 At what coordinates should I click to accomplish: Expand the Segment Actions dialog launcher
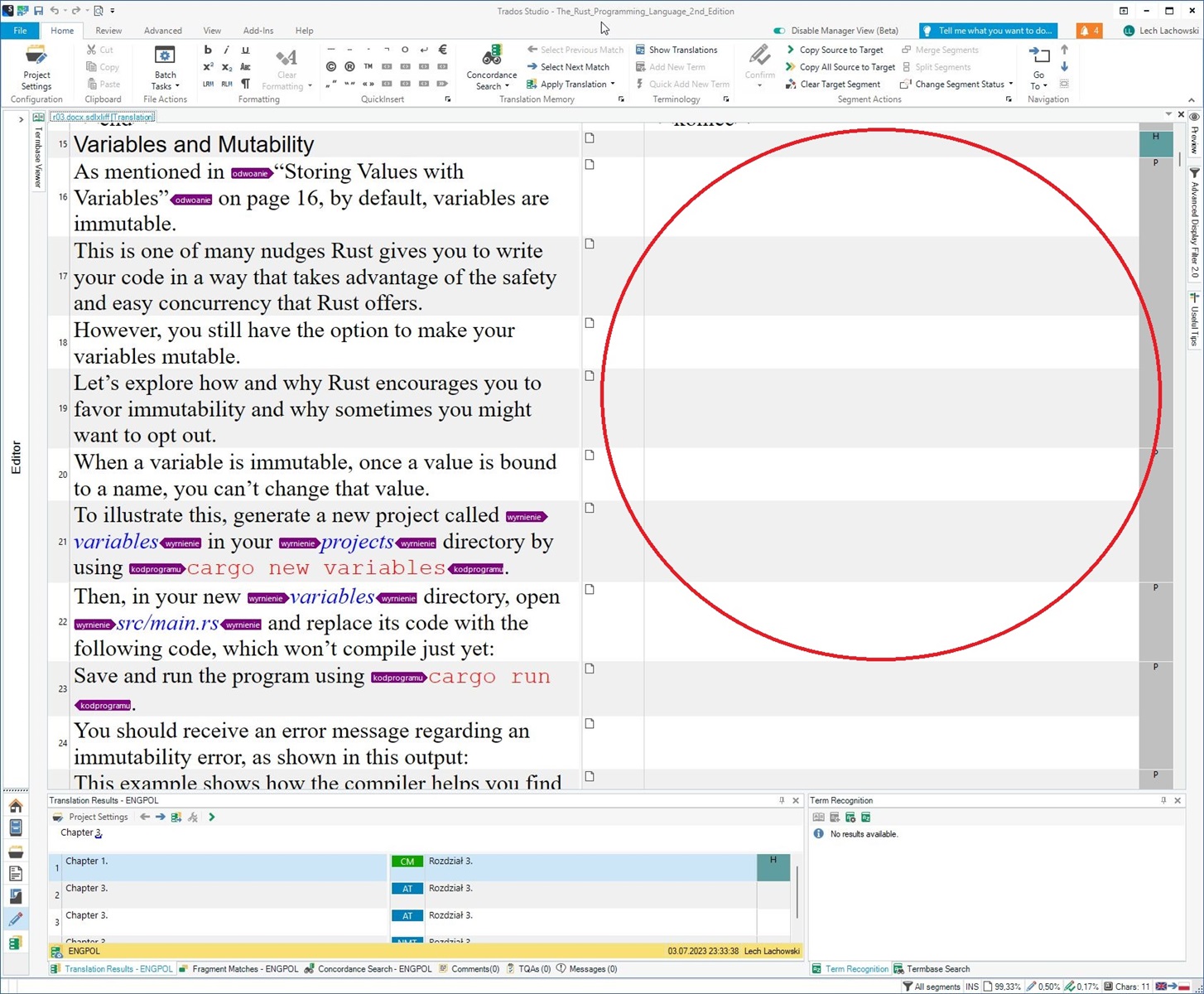(1009, 99)
